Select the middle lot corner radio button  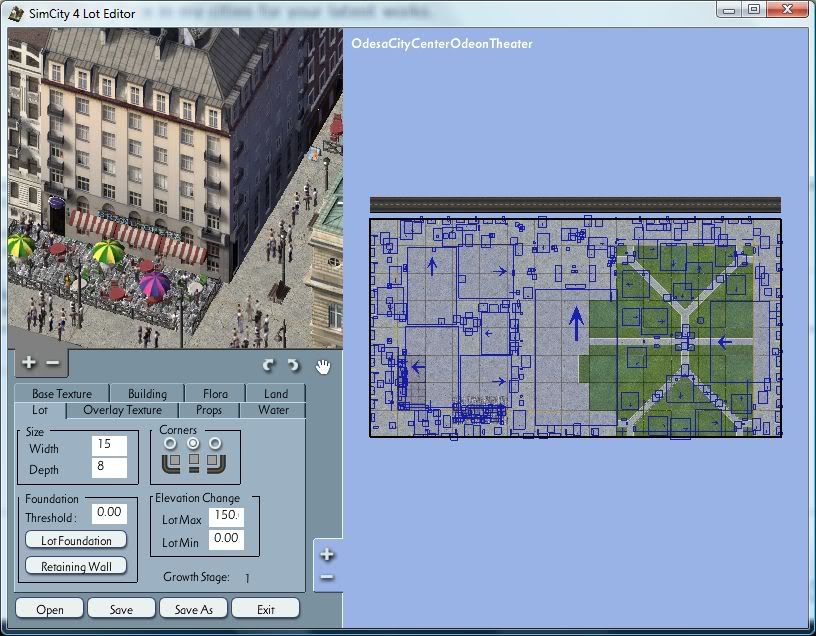tap(193, 444)
